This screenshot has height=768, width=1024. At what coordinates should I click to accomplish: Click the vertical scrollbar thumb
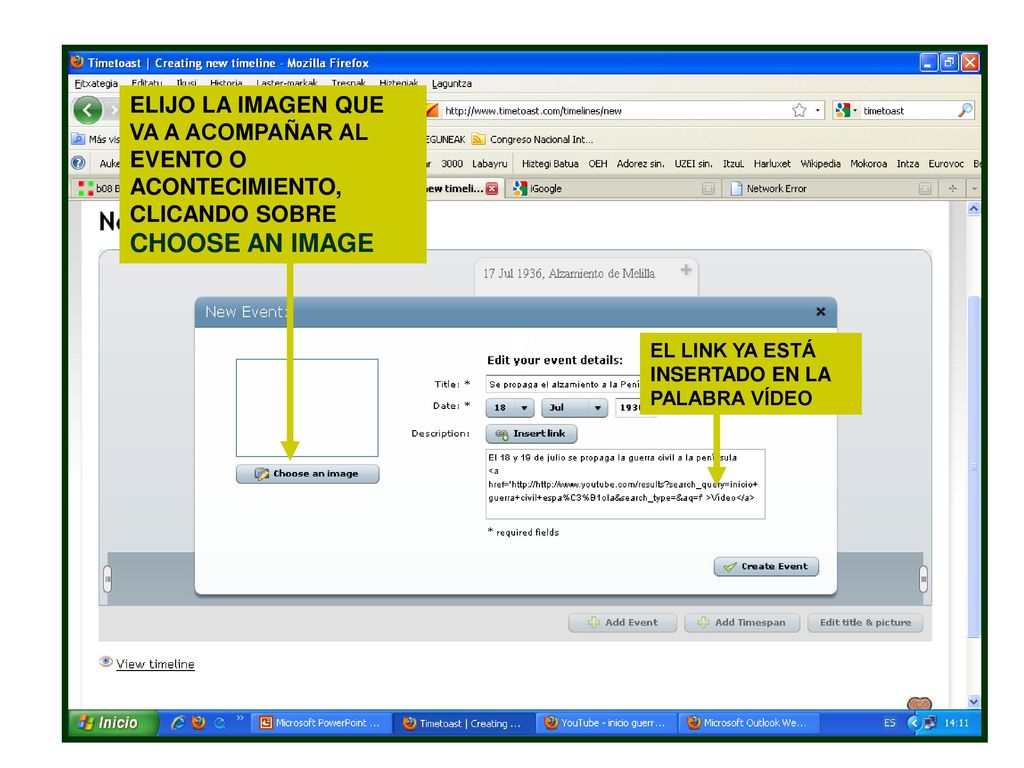[x=974, y=467]
